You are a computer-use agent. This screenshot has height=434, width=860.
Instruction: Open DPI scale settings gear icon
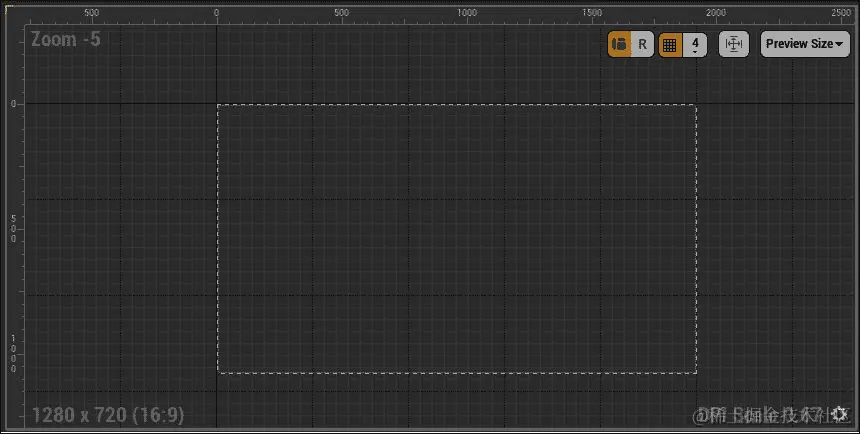(839, 414)
